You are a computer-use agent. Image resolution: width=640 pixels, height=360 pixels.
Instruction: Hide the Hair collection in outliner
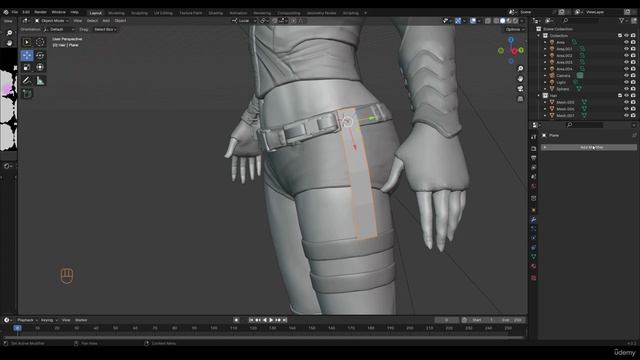click(626, 96)
